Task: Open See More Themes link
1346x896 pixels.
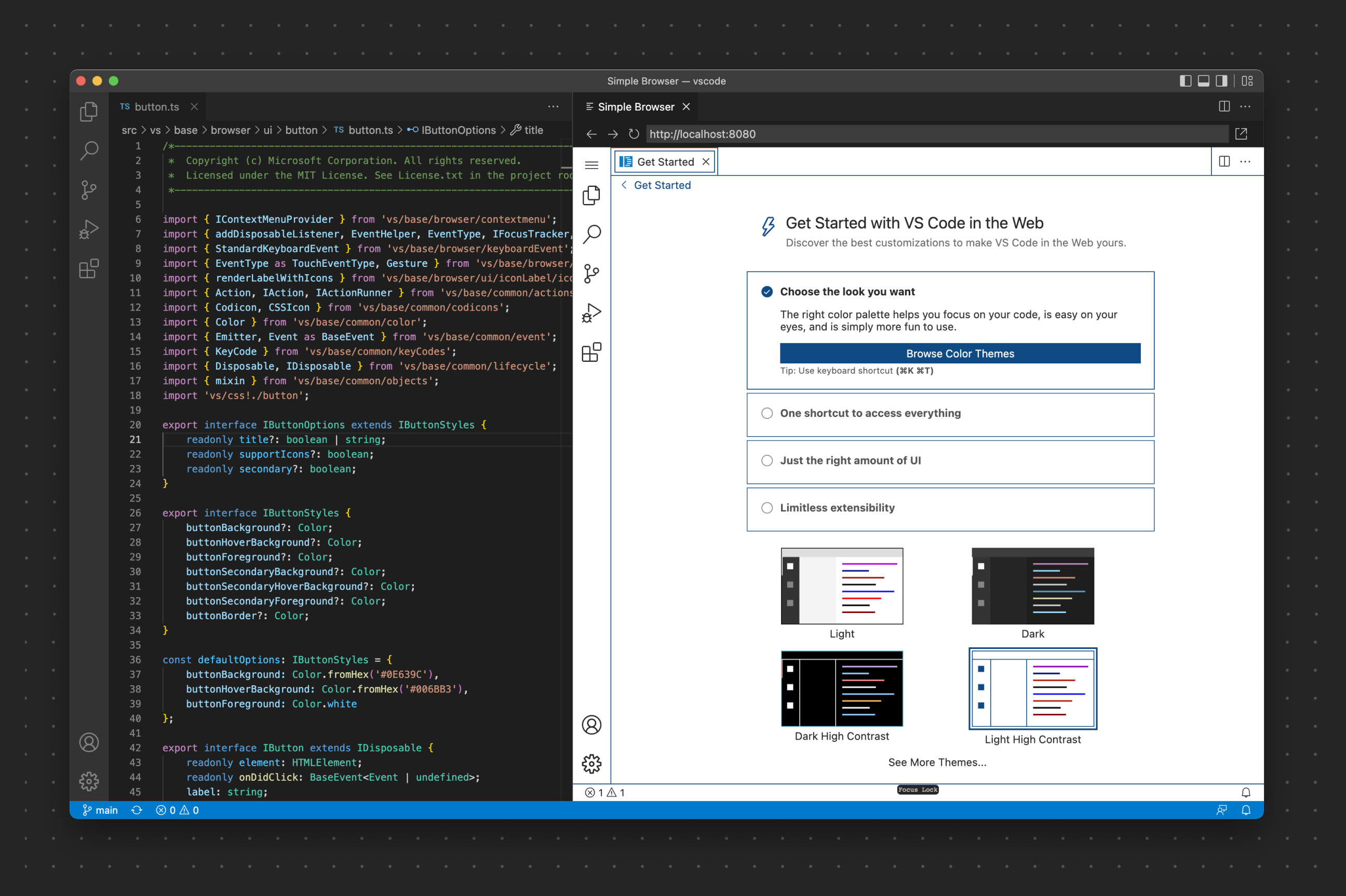Action: [x=936, y=762]
